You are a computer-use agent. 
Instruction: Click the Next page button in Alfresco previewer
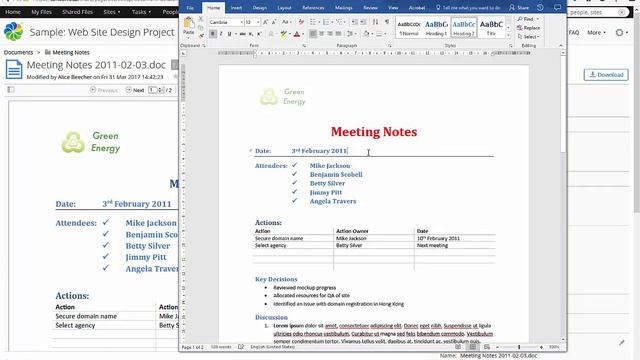pyautogui.click(x=135, y=90)
